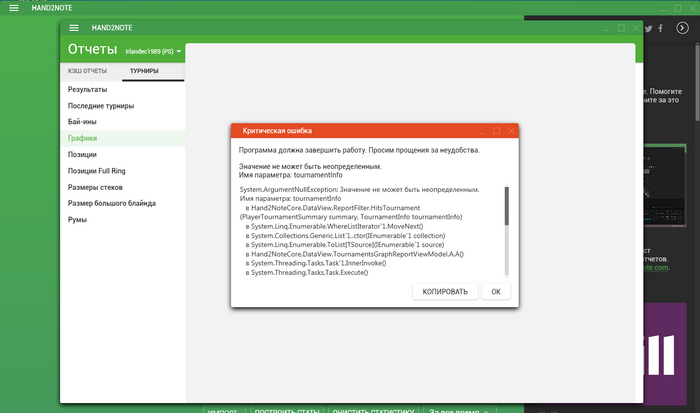Screen dimensions: 700x413
Task: Click scrollbar of background right panel
Action: point(697,82)
